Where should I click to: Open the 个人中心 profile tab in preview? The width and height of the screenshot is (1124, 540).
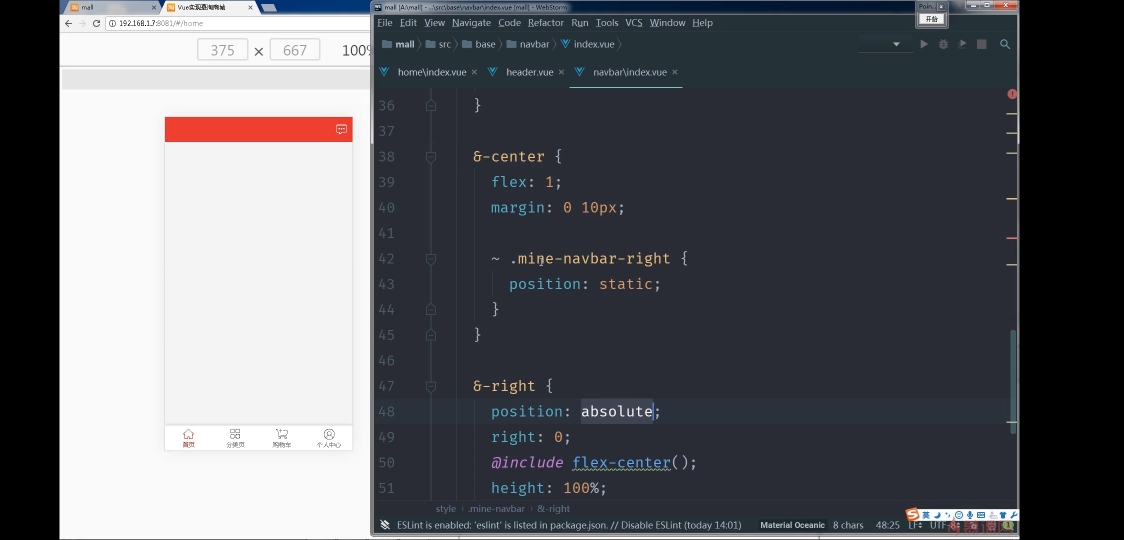pyautogui.click(x=329, y=438)
